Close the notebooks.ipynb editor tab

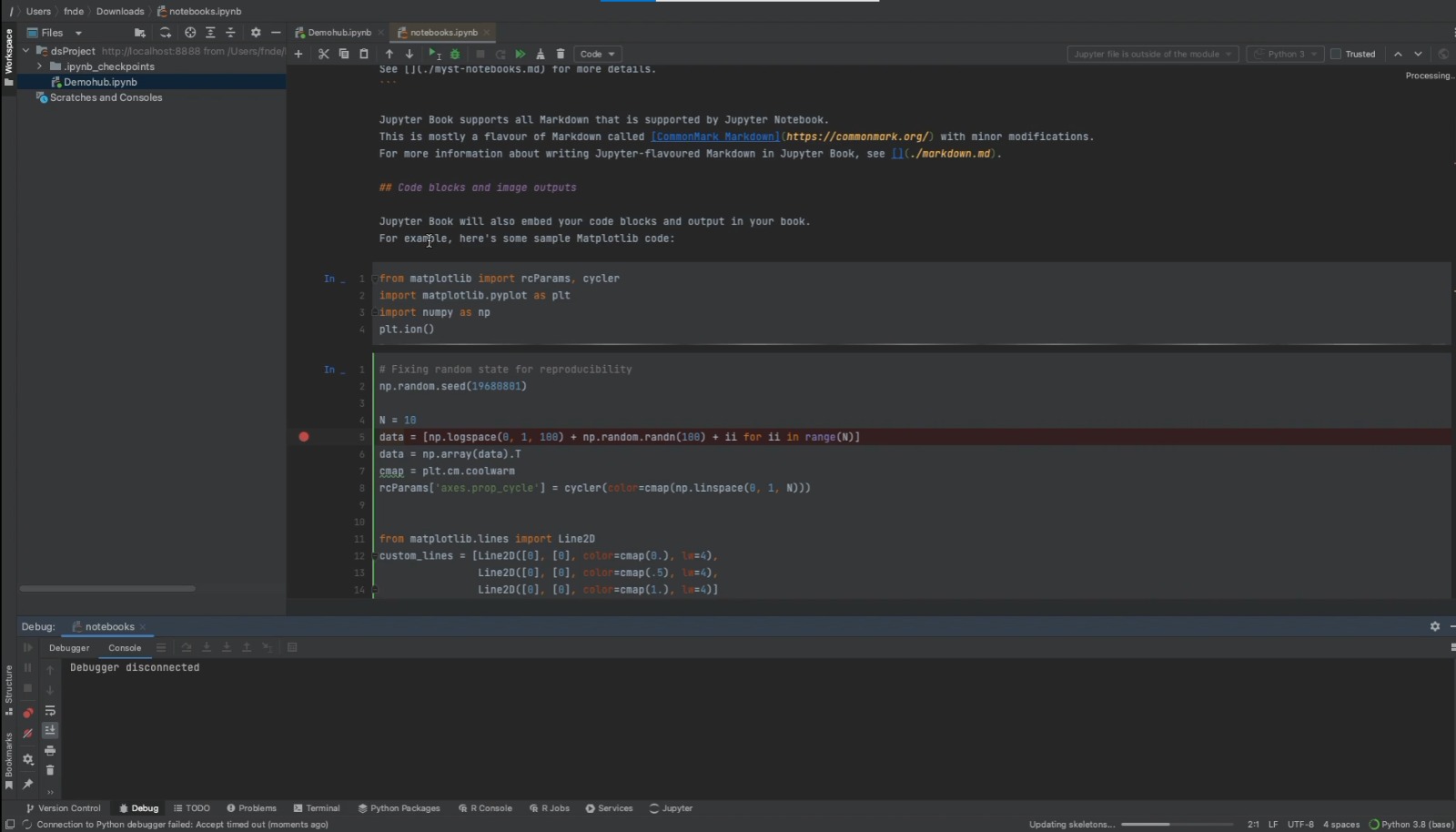(487, 33)
